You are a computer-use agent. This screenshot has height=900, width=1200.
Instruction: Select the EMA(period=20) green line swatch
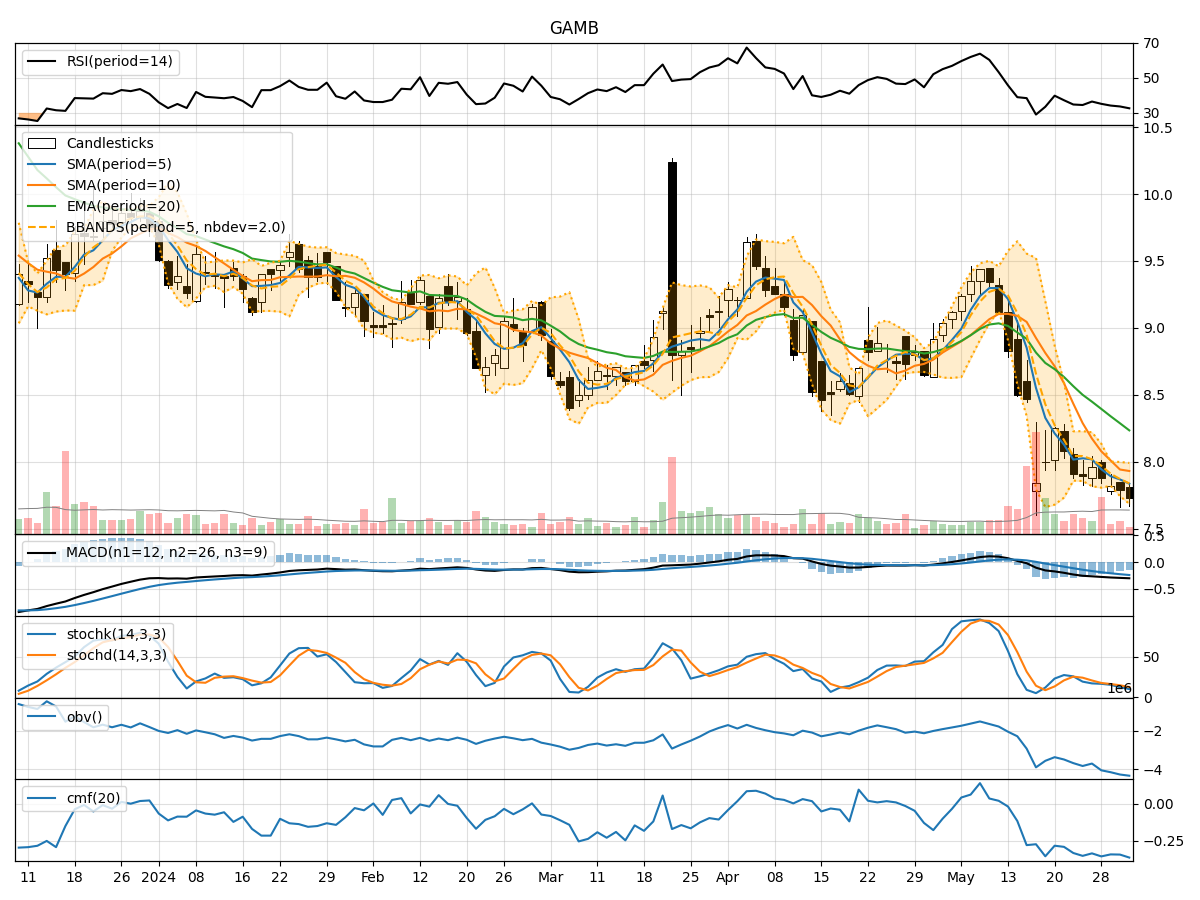(42, 206)
